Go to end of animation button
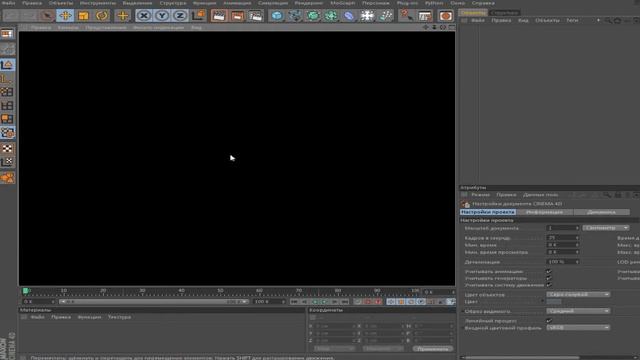The height and width of the screenshot is (360, 640). [x=345, y=302]
